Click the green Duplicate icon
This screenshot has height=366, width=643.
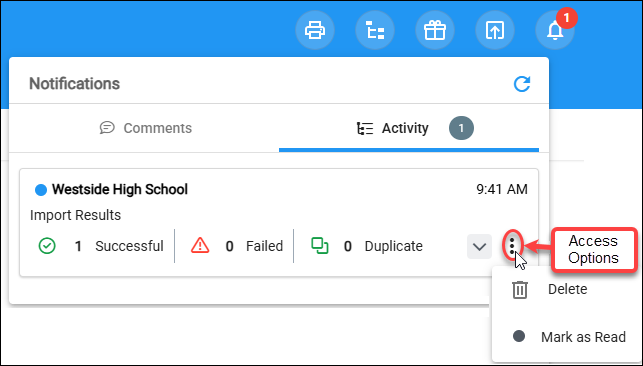(319, 246)
